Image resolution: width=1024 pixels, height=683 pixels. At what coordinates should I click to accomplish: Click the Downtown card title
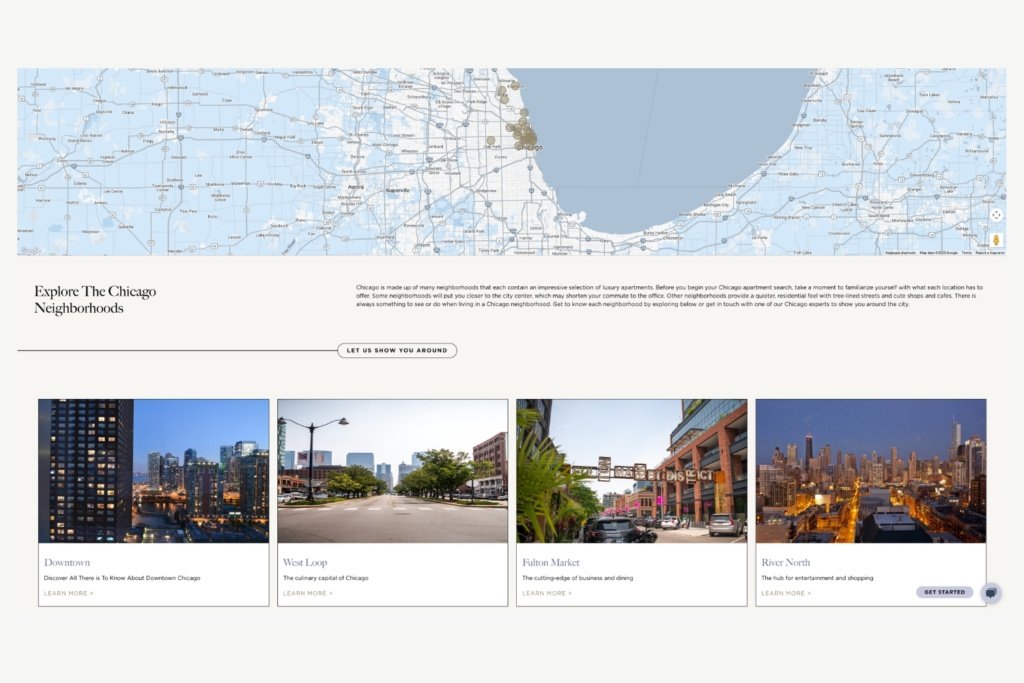click(x=67, y=562)
